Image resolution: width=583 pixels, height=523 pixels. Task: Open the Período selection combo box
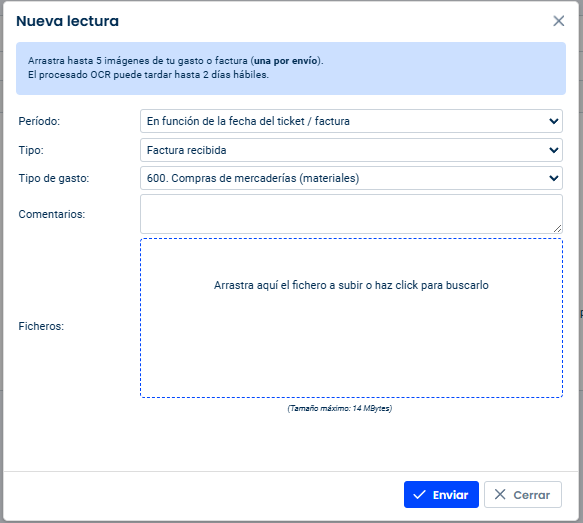(x=351, y=121)
